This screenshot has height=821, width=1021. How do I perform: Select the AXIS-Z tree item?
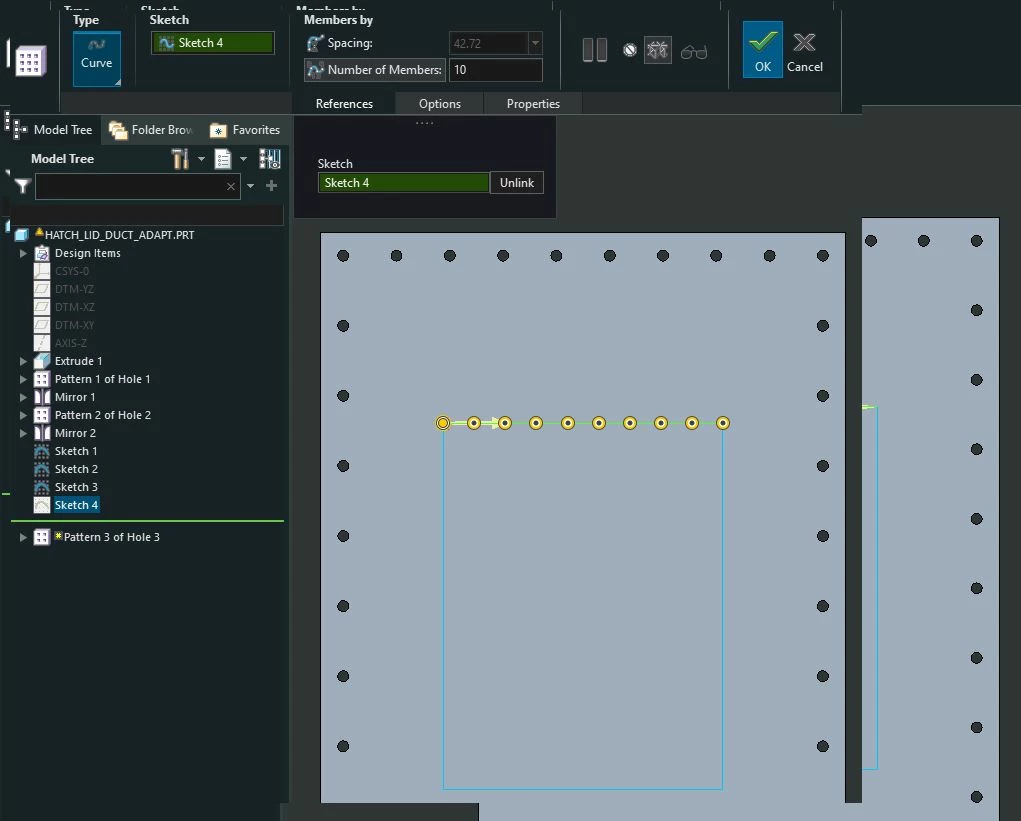pos(70,343)
